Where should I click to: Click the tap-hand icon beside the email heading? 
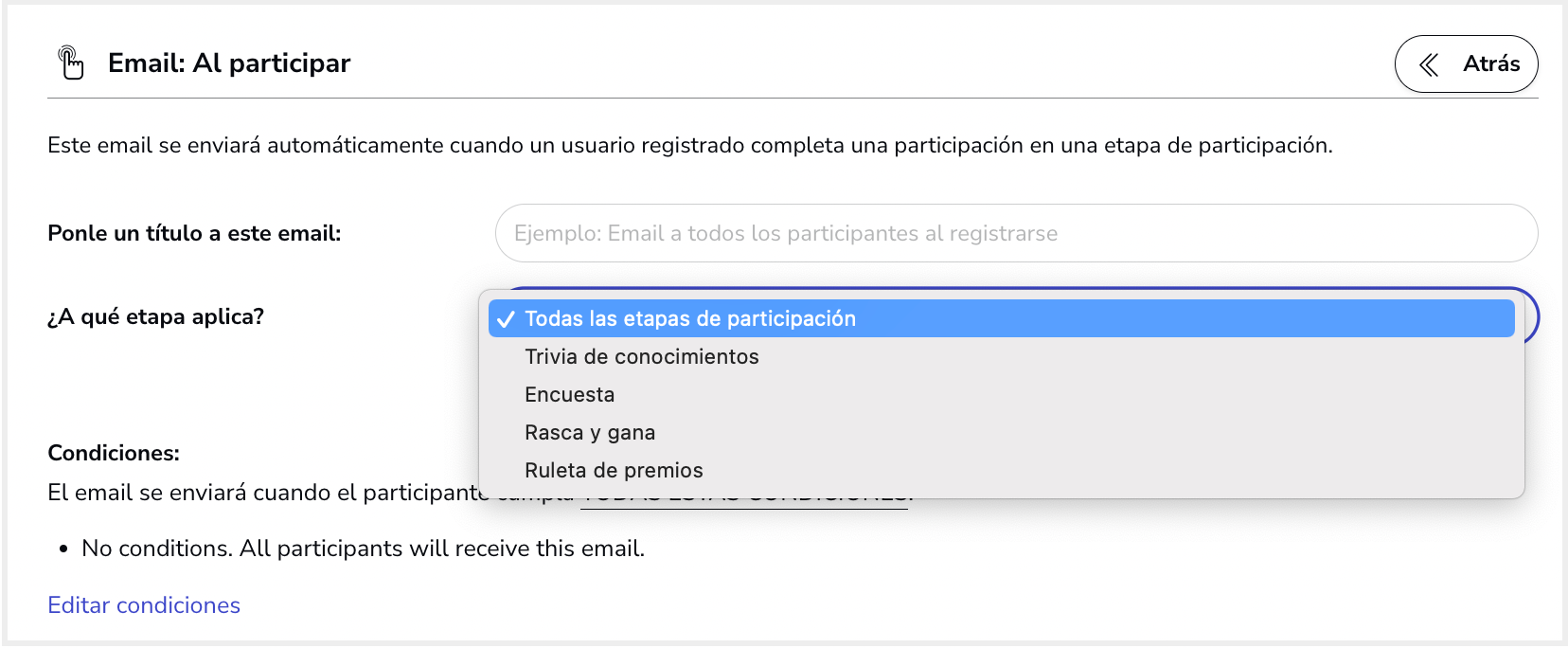point(71,63)
